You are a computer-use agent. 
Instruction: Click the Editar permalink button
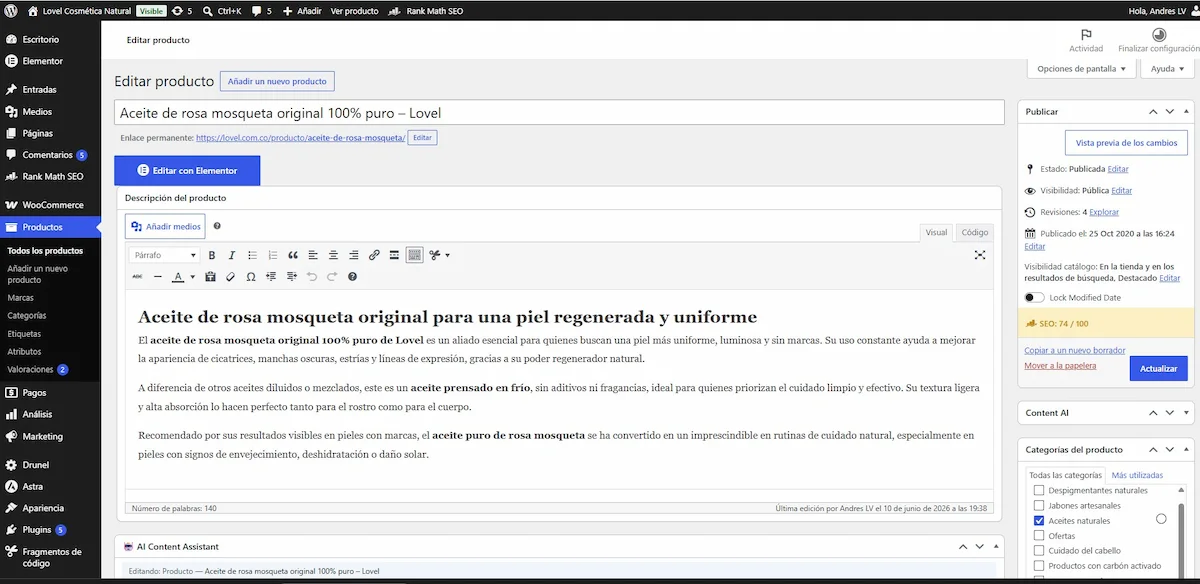(423, 138)
